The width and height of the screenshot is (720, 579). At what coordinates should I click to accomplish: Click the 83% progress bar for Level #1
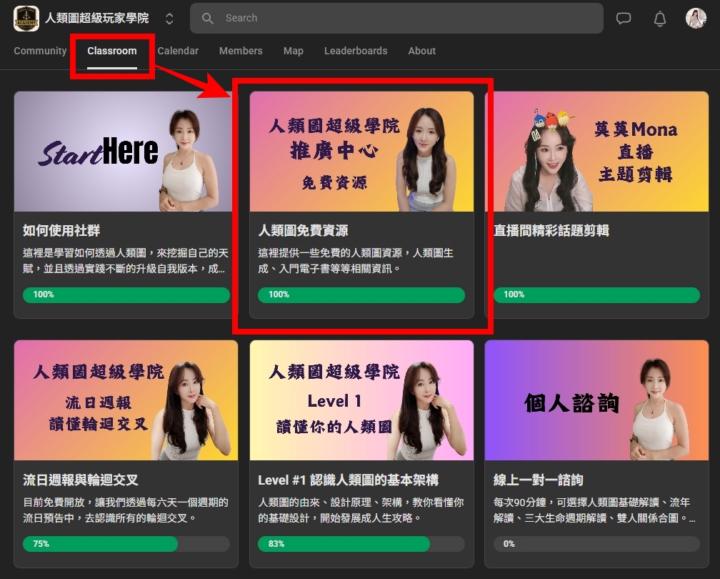[361, 544]
